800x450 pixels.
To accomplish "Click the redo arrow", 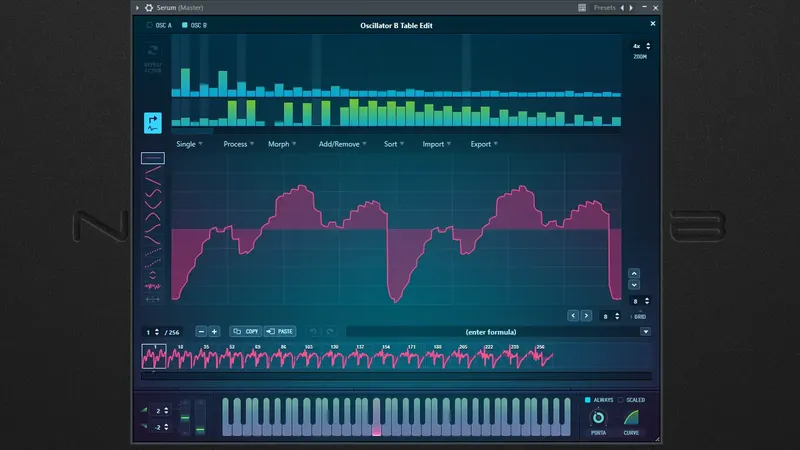I will (330, 332).
